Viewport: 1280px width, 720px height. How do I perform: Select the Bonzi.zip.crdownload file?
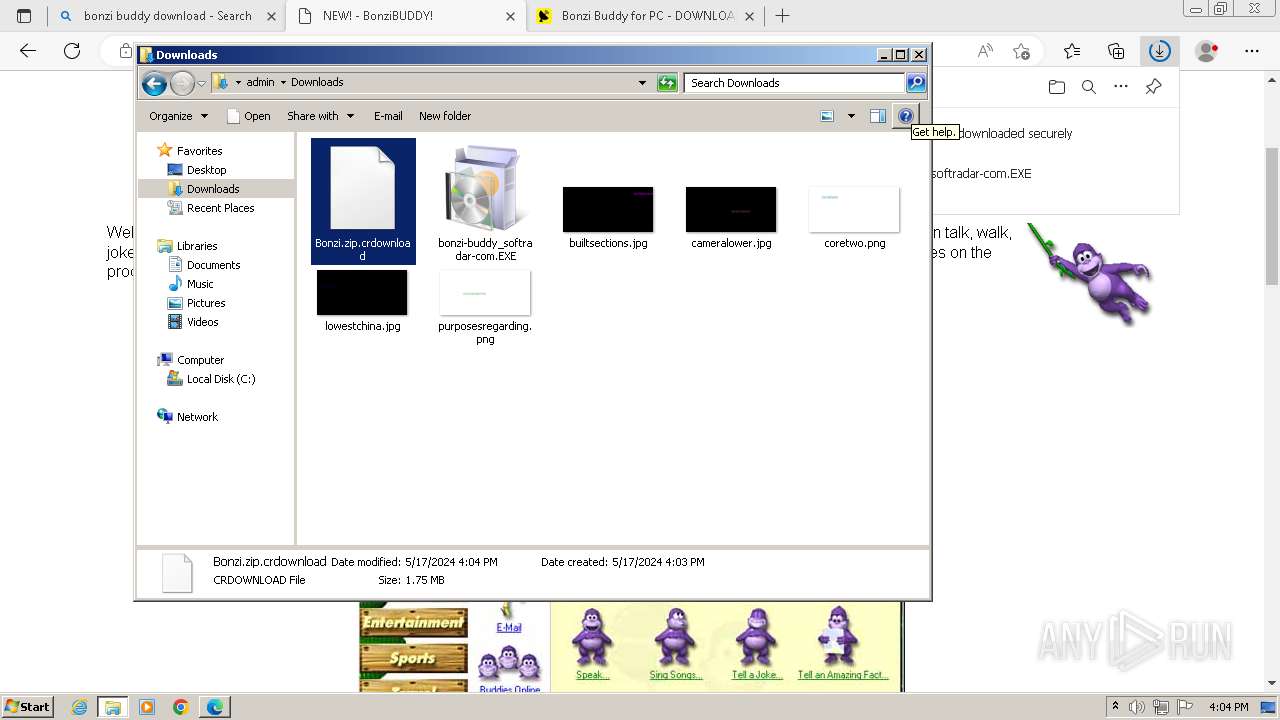click(x=363, y=201)
